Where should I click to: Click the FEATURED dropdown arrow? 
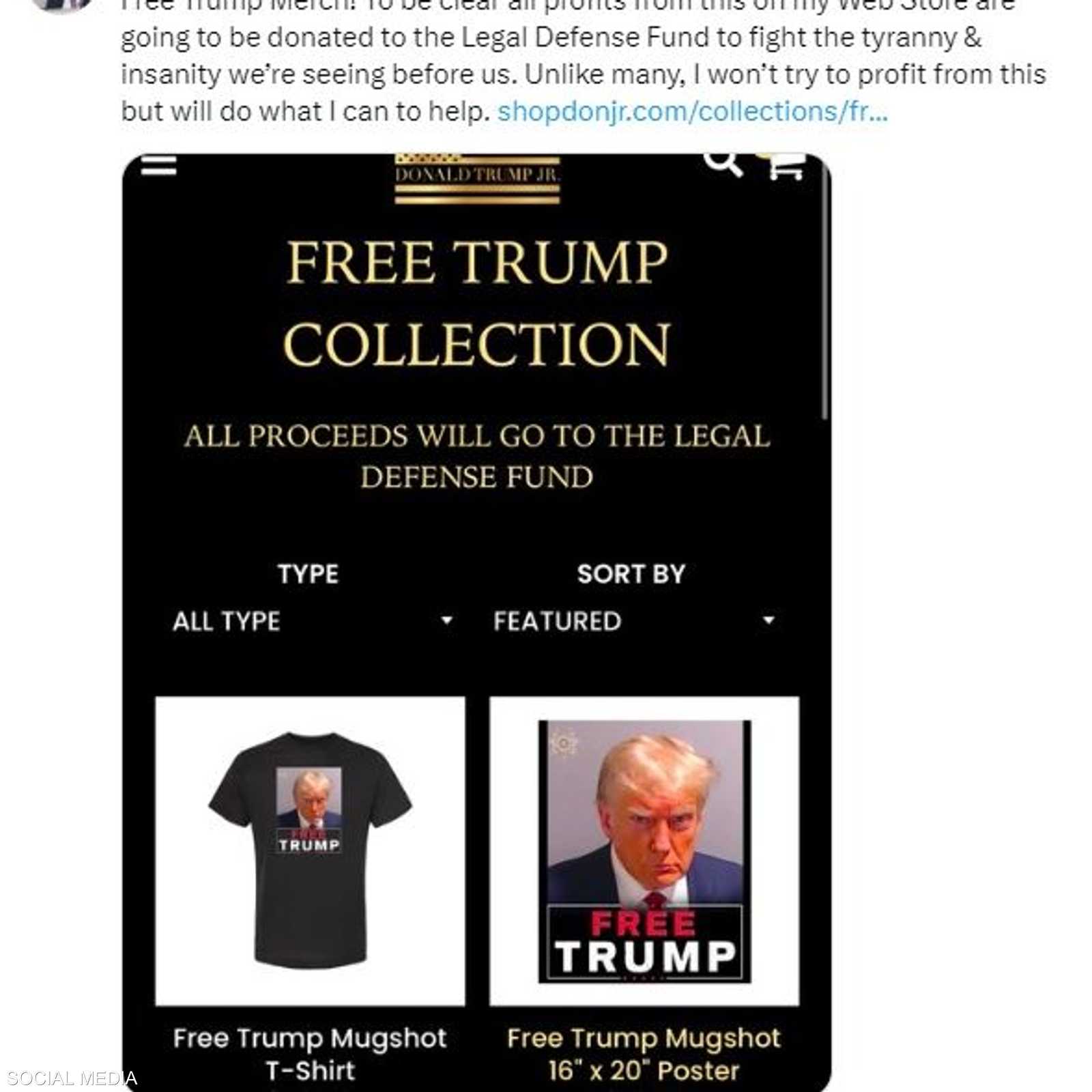(x=768, y=620)
